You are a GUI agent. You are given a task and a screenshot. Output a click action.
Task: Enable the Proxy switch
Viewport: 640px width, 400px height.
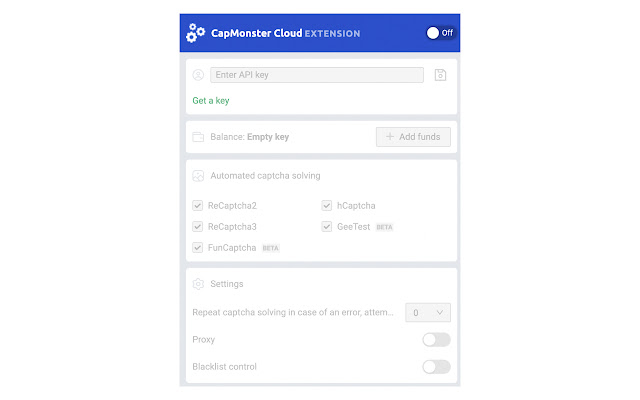pos(436,340)
